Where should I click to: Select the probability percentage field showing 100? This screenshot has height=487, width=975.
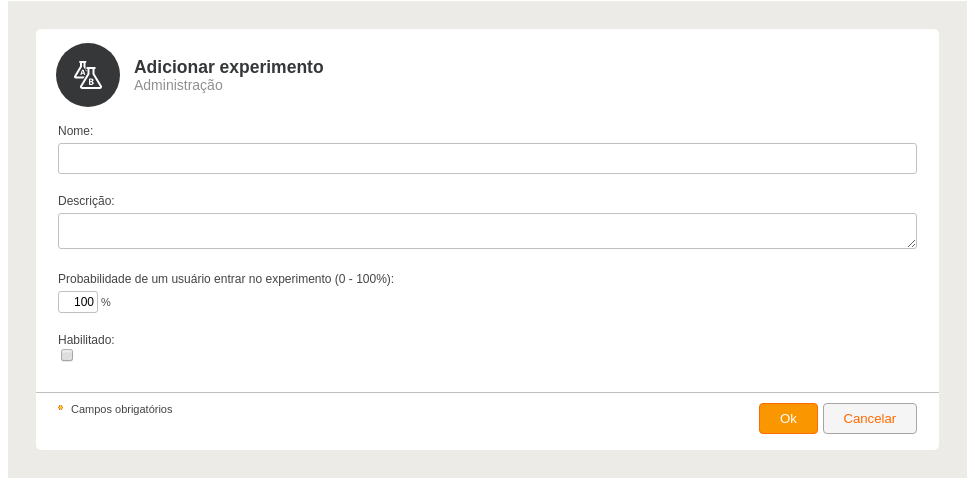78,302
